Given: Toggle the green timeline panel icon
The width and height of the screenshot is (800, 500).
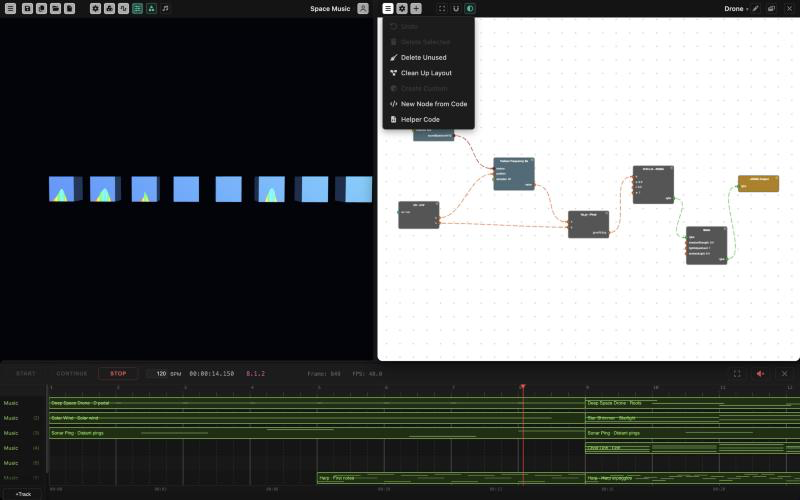Looking at the screenshot, I should 137,9.
